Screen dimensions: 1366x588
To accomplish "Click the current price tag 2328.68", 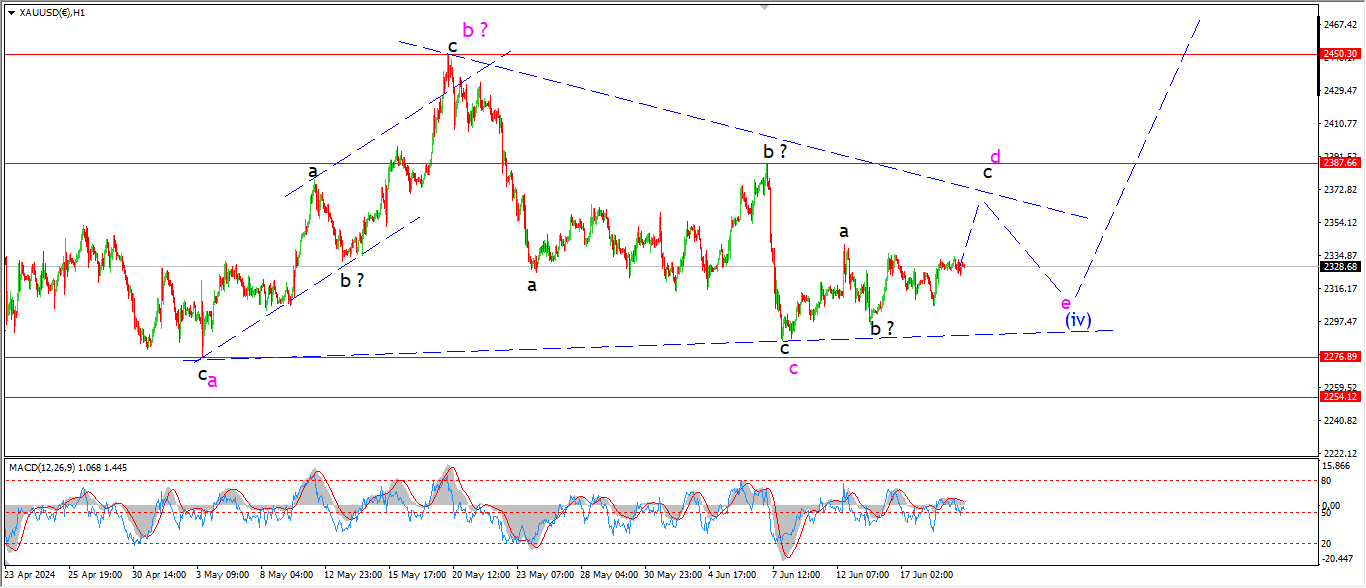I will point(1340,267).
